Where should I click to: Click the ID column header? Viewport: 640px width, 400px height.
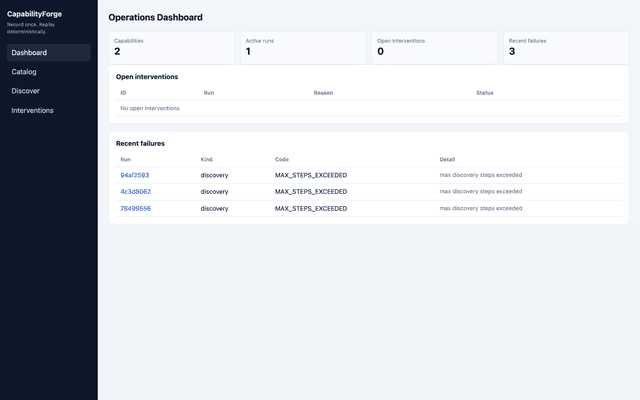click(123, 93)
